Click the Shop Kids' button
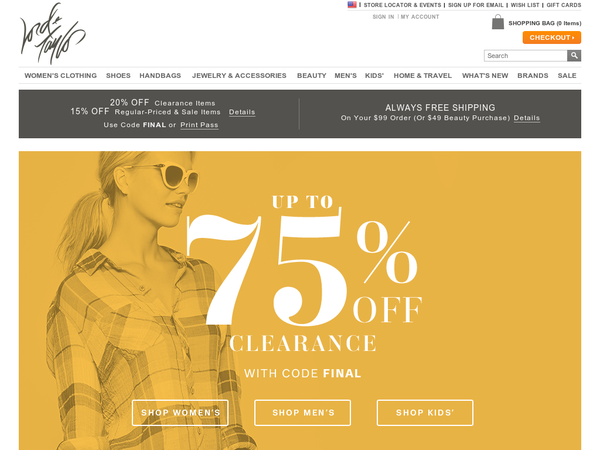The height and width of the screenshot is (450, 600). click(425, 413)
